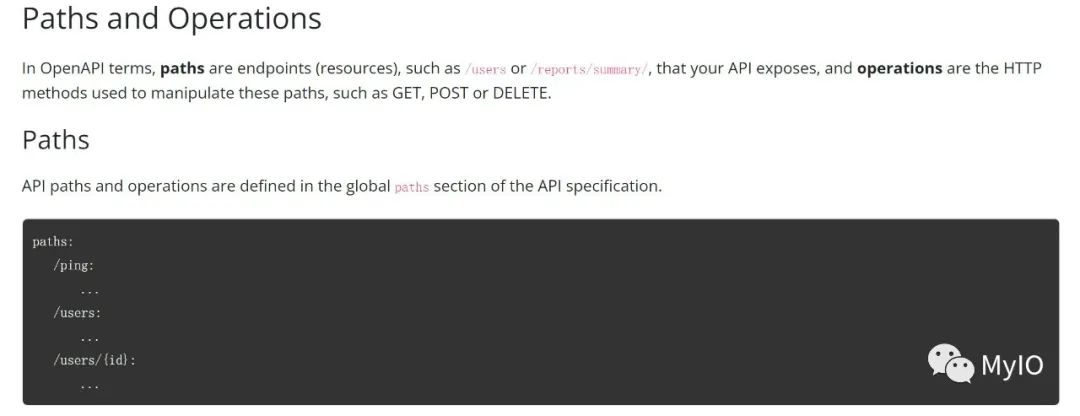Click the Paths and Operations heading

(x=172, y=19)
